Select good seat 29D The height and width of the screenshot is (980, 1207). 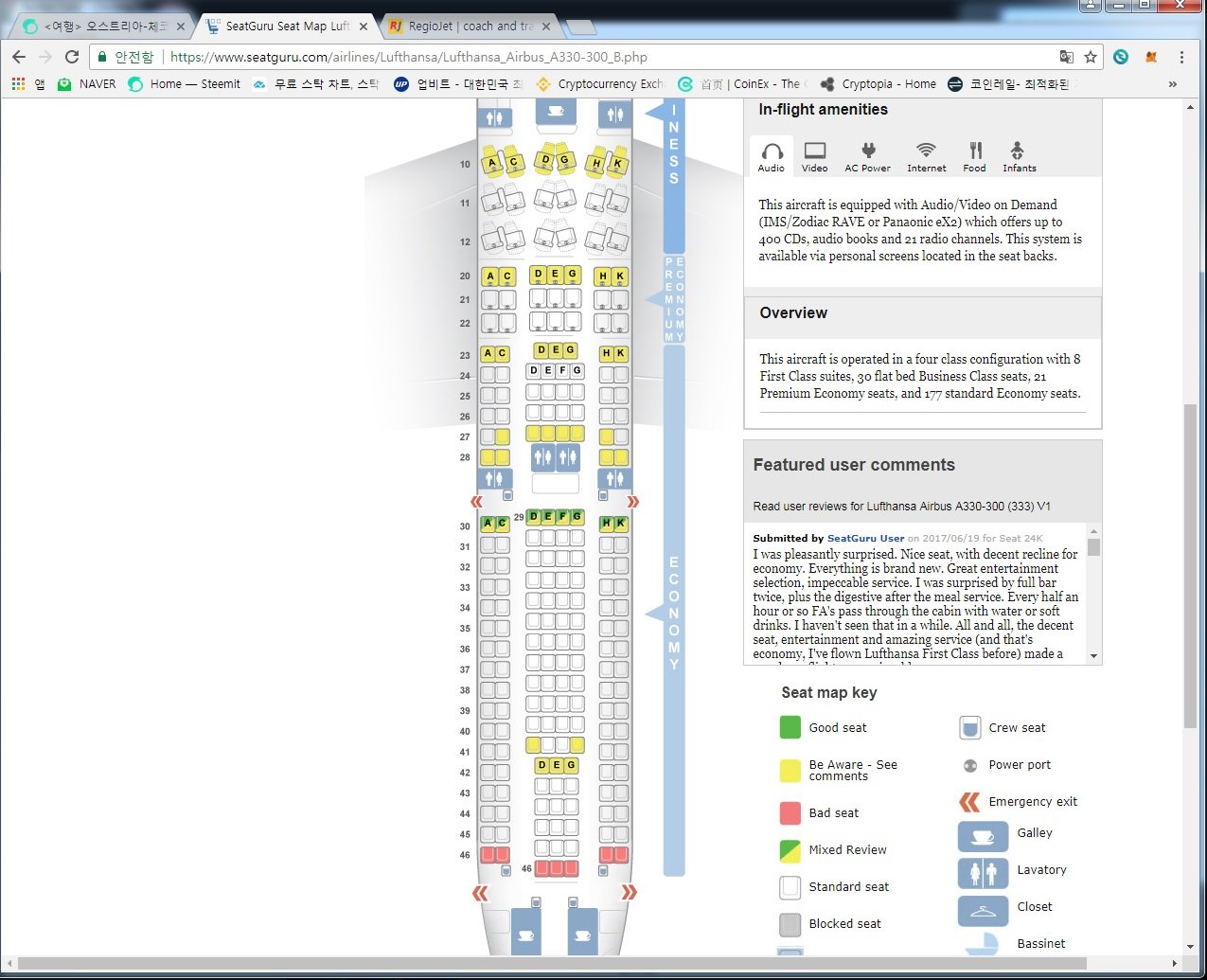533,517
